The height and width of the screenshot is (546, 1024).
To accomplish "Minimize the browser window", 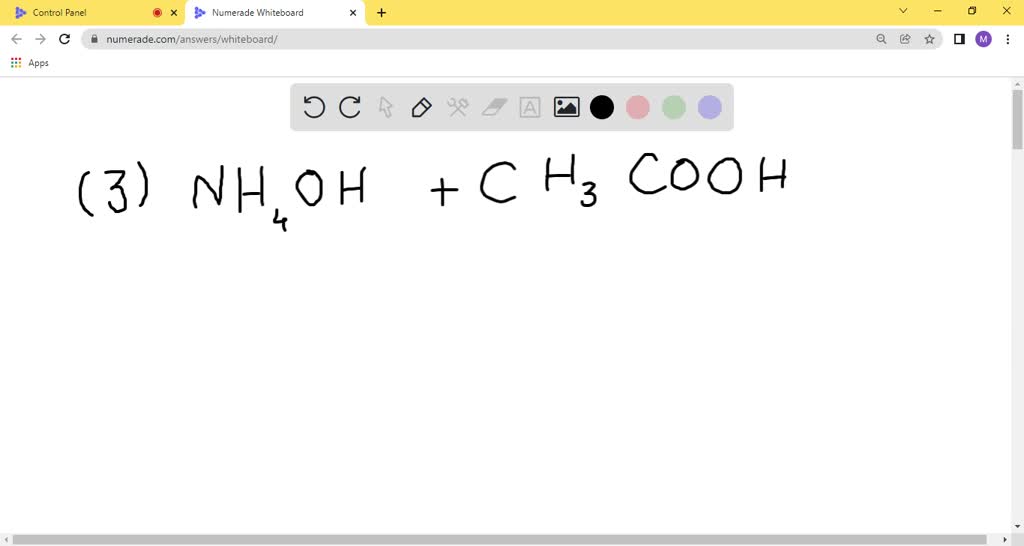I will pyautogui.click(x=938, y=11).
